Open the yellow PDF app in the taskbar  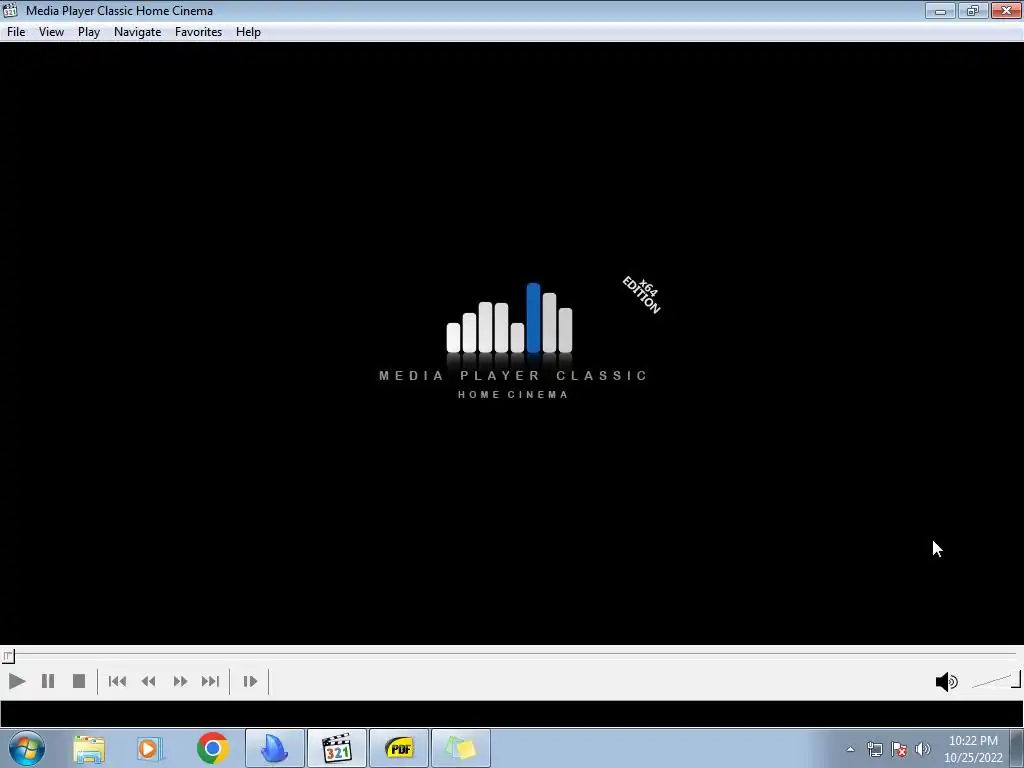(399, 748)
